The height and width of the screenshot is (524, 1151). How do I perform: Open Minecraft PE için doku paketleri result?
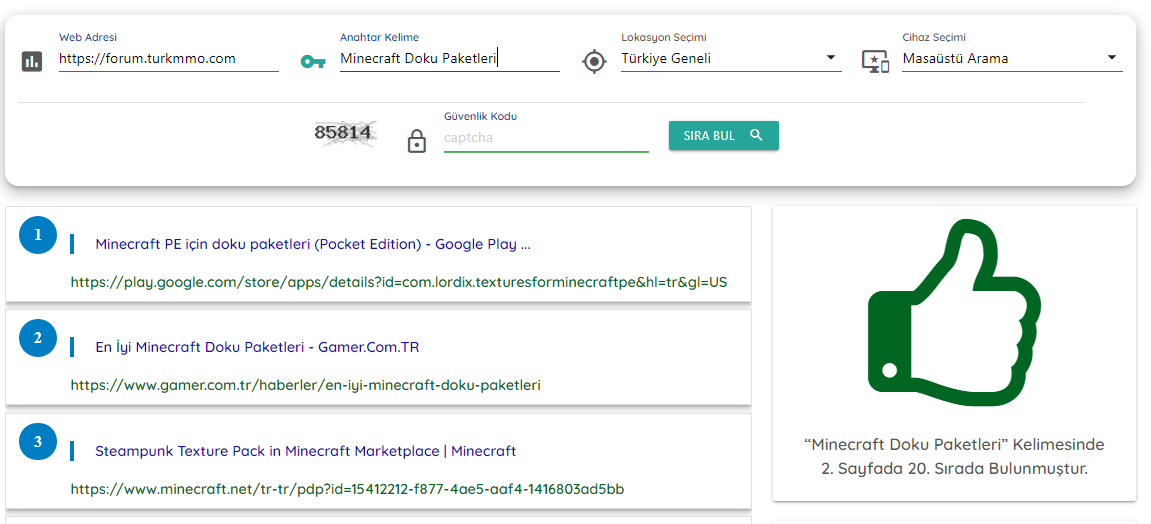pyautogui.click(x=313, y=244)
